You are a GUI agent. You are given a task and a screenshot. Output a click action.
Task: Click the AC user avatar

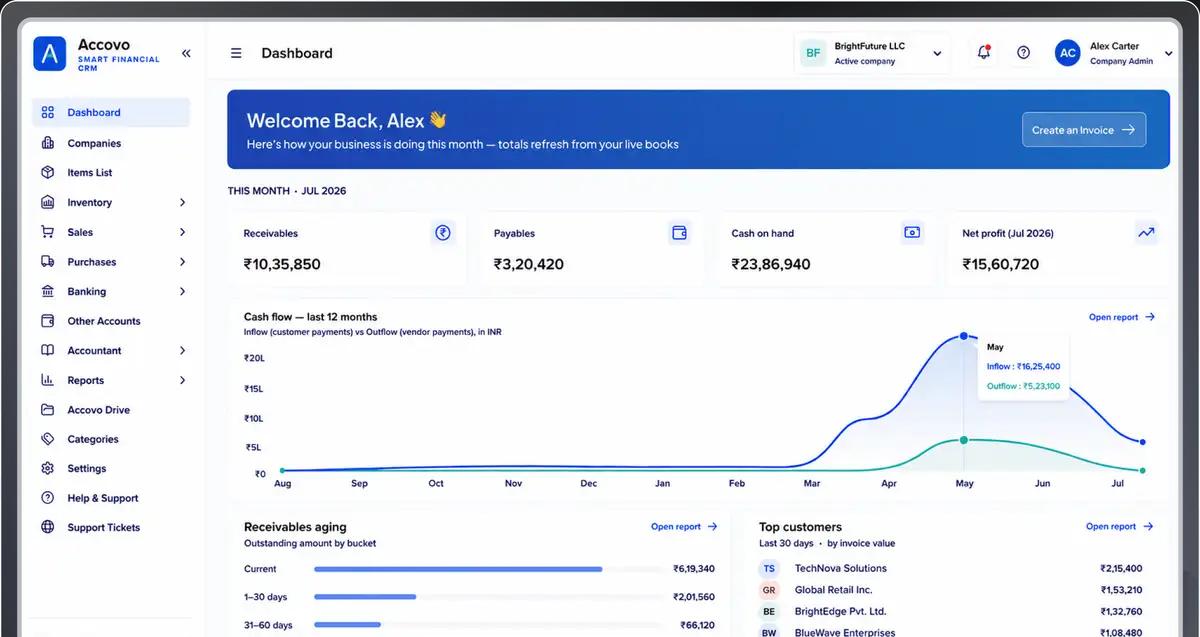[x=1068, y=53]
